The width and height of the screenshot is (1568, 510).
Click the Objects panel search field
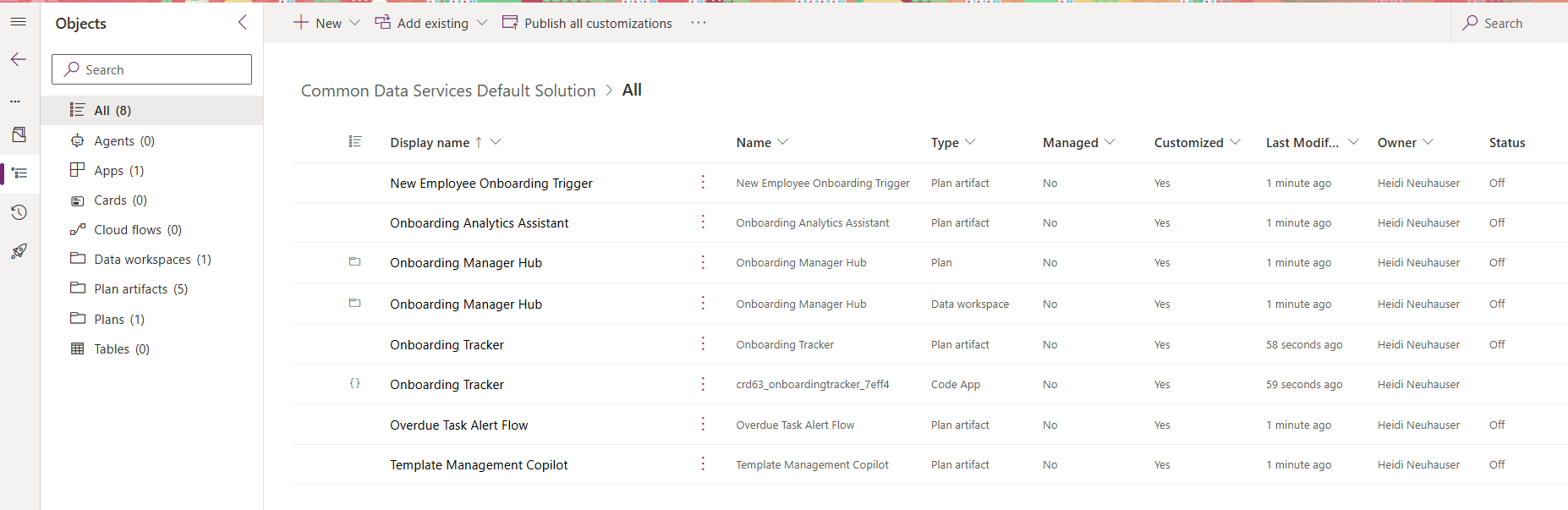click(152, 69)
